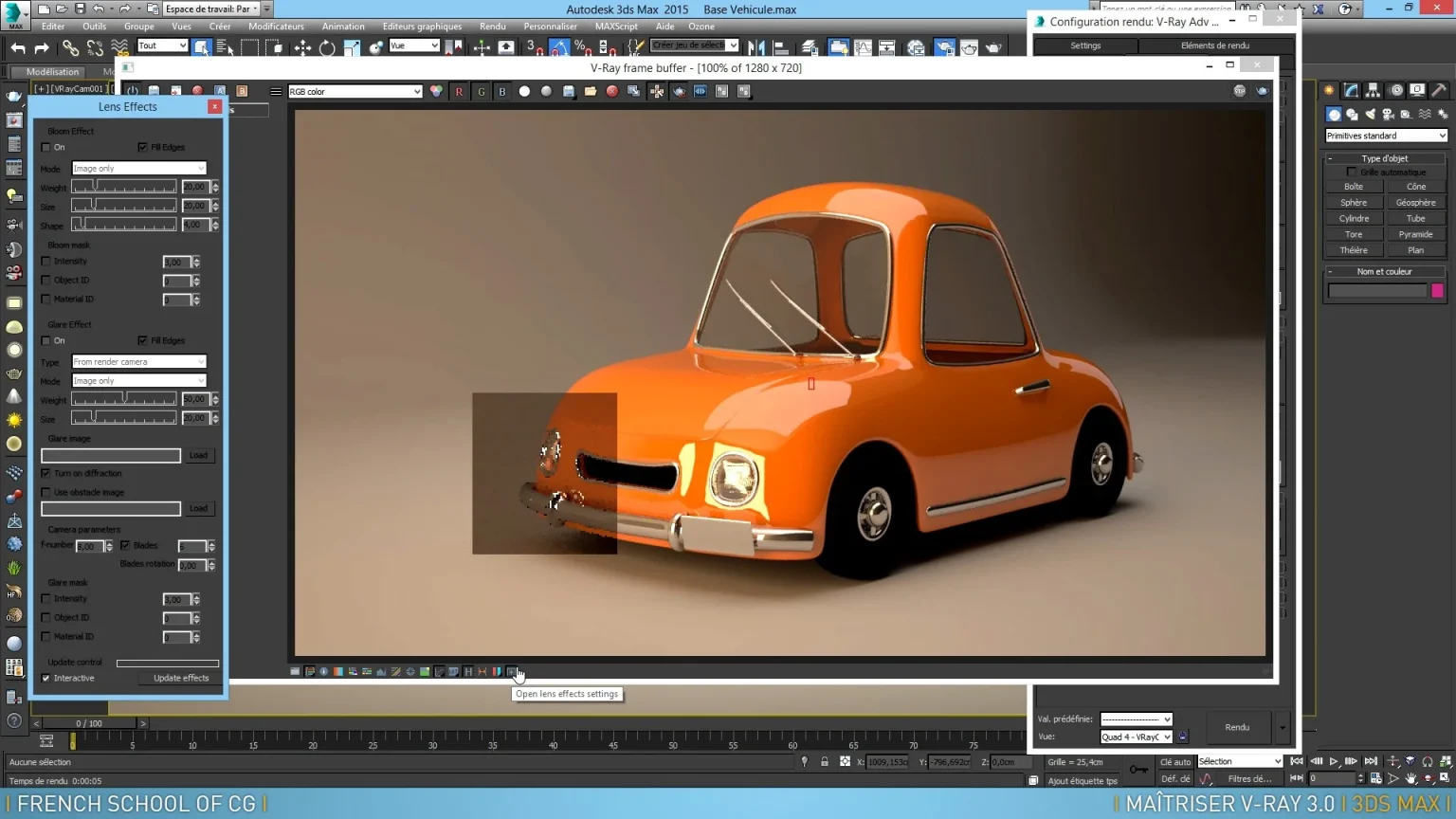This screenshot has width=1456, height=819.
Task: Click the object name input field
Action: tap(1377, 291)
